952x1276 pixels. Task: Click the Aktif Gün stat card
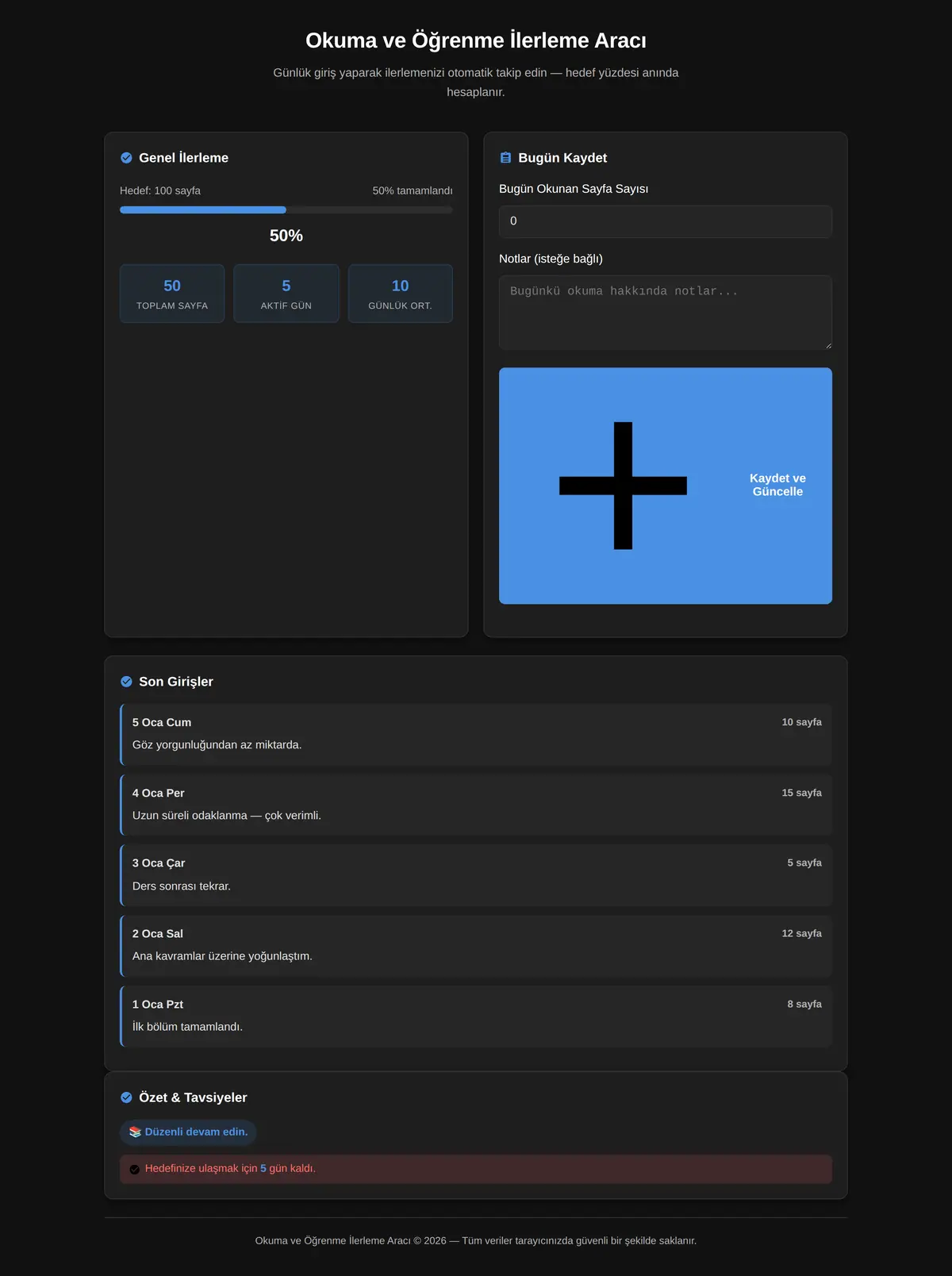coord(286,294)
